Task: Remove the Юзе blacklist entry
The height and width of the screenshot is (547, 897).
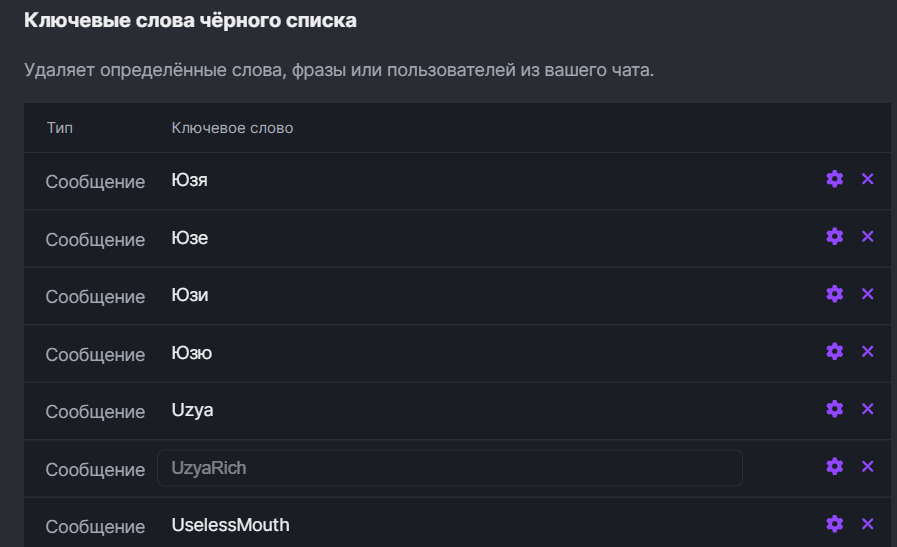Action: (x=868, y=237)
